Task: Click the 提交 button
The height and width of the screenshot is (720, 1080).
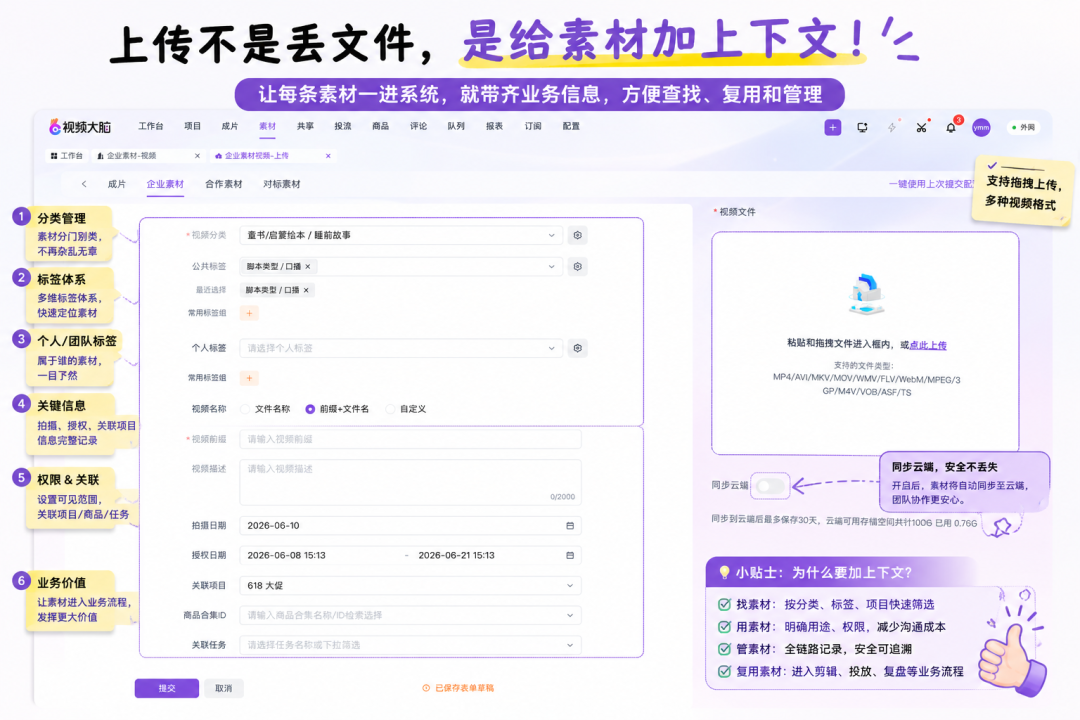Action: point(167,688)
